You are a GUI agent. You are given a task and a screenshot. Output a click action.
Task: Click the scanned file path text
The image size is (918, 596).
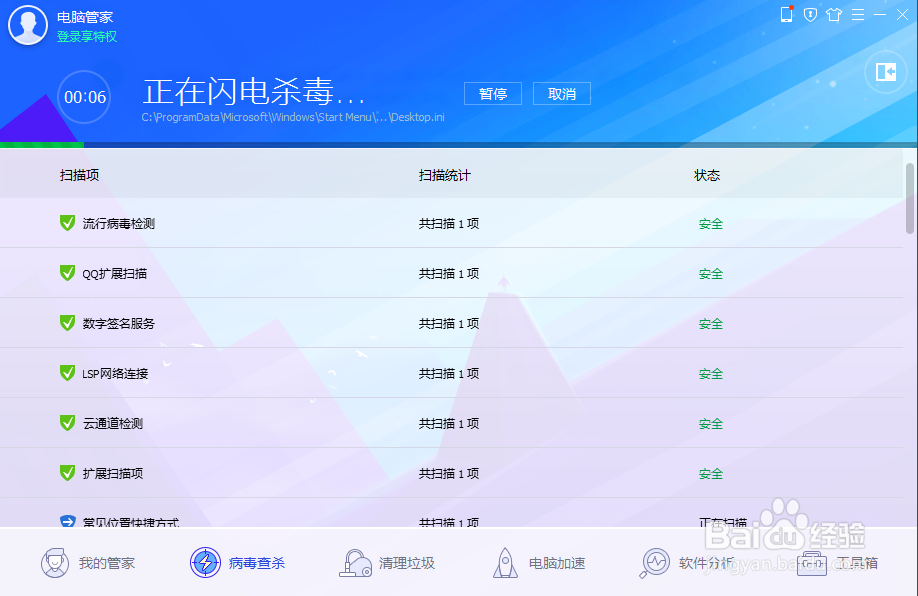(293, 117)
